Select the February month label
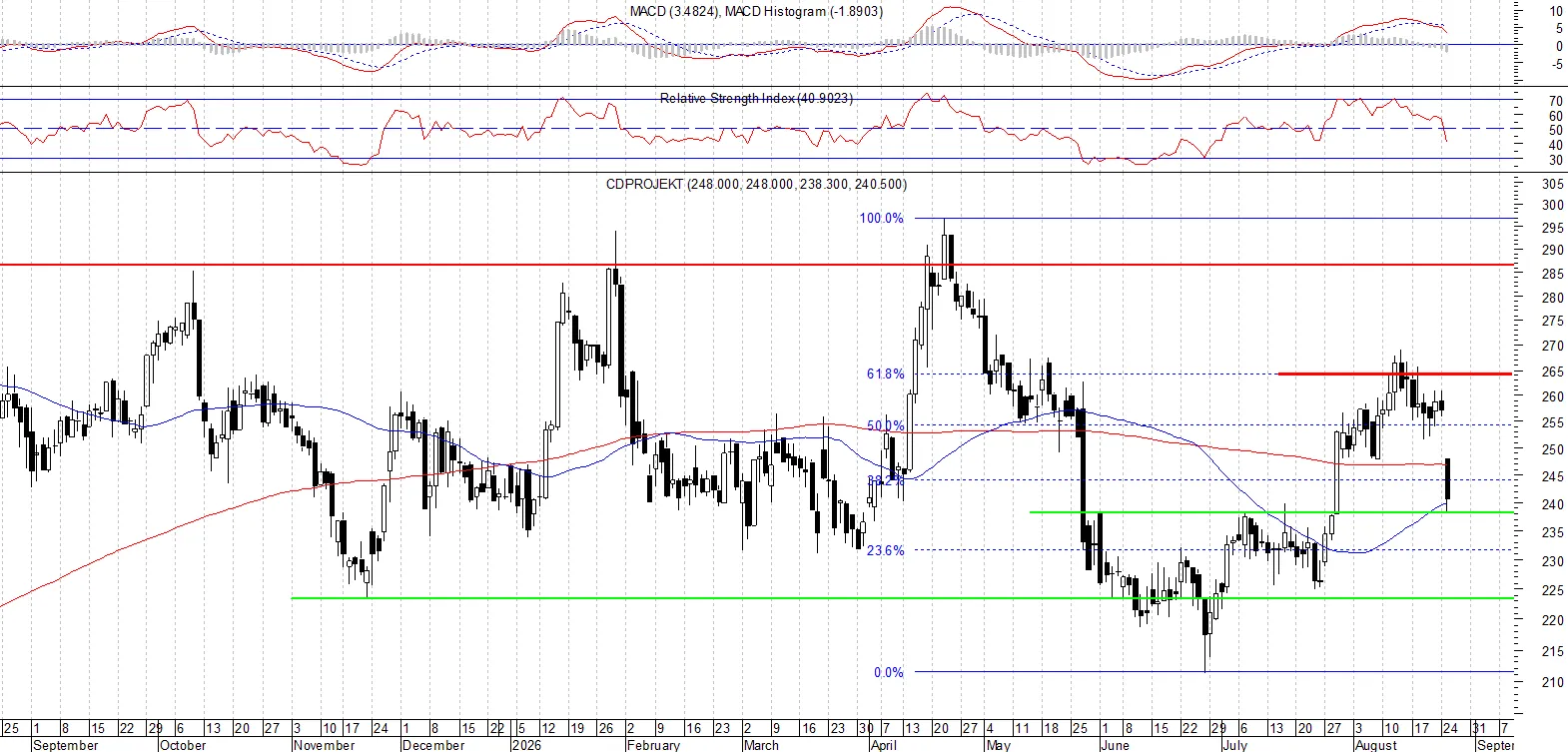 (x=653, y=745)
